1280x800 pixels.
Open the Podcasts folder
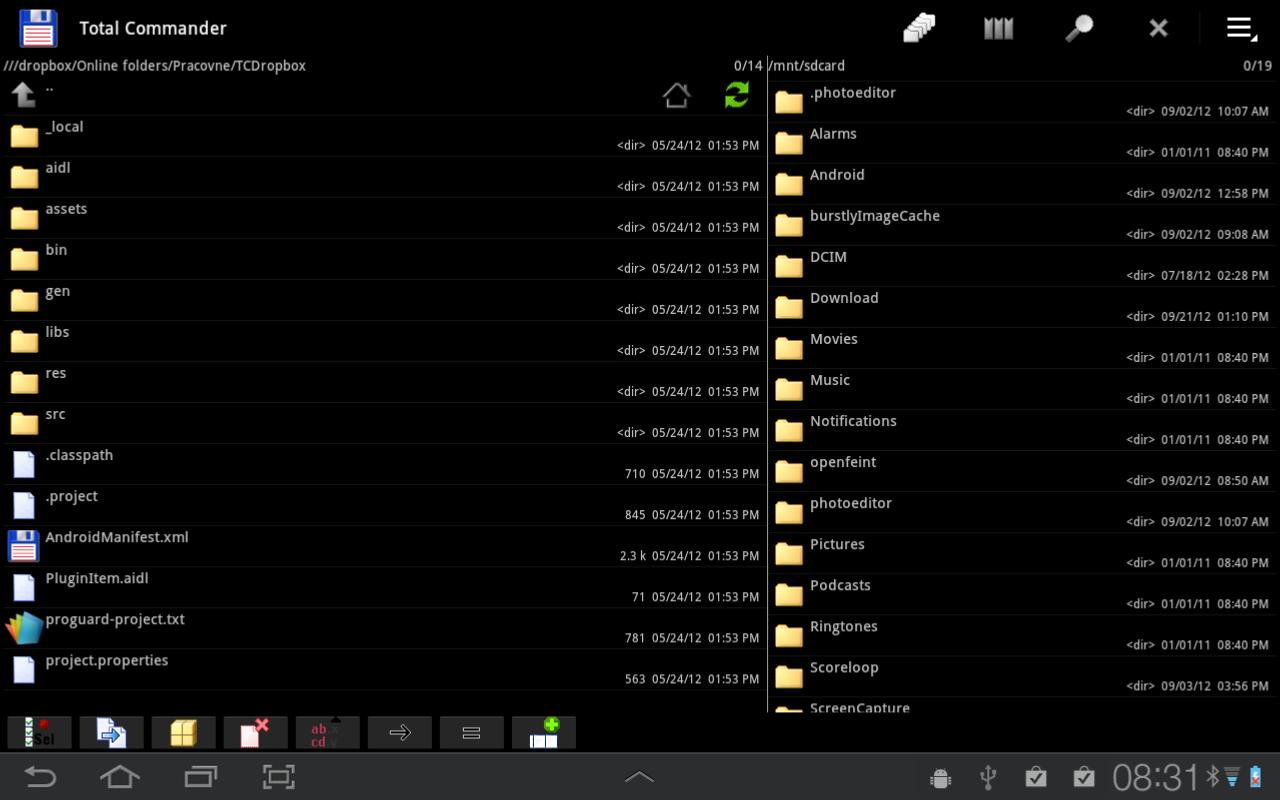(x=1024, y=594)
